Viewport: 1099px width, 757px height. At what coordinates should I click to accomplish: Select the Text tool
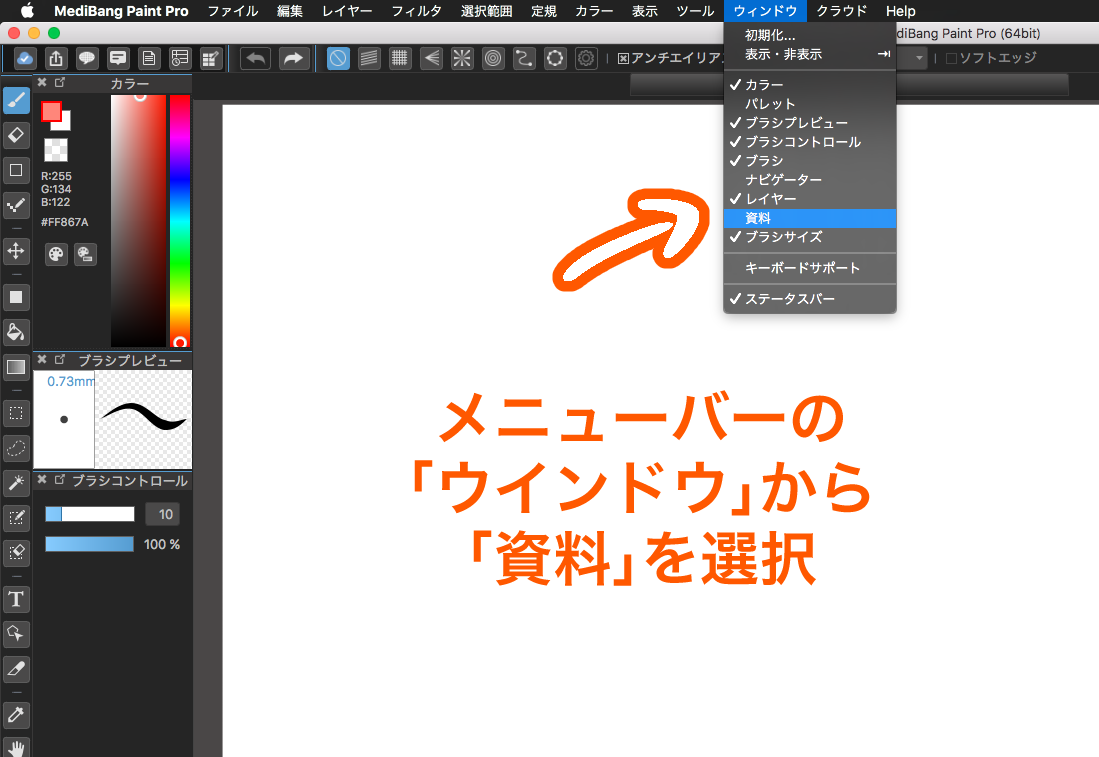coord(16,599)
